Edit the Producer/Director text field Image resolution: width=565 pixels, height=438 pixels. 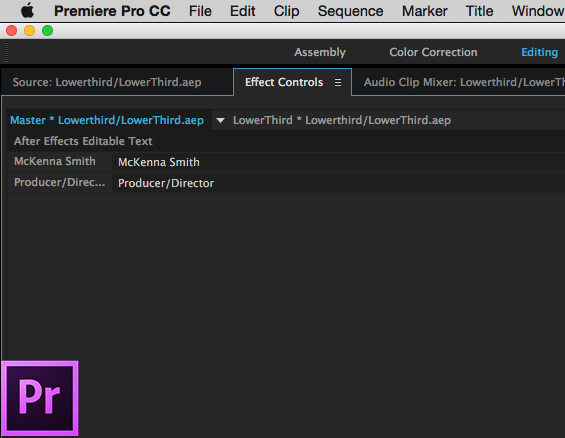tap(338, 183)
